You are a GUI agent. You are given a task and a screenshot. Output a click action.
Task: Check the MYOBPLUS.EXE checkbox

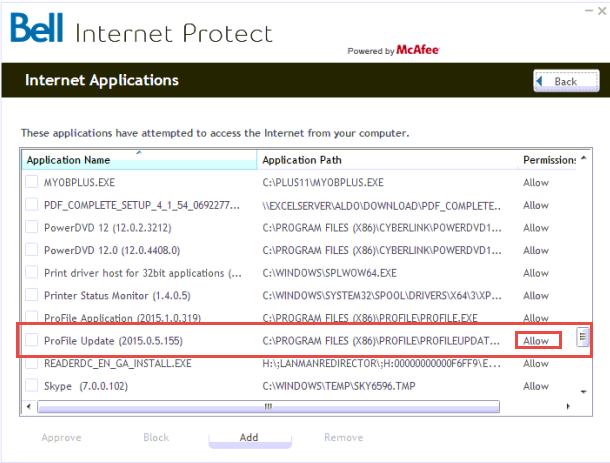(32, 182)
